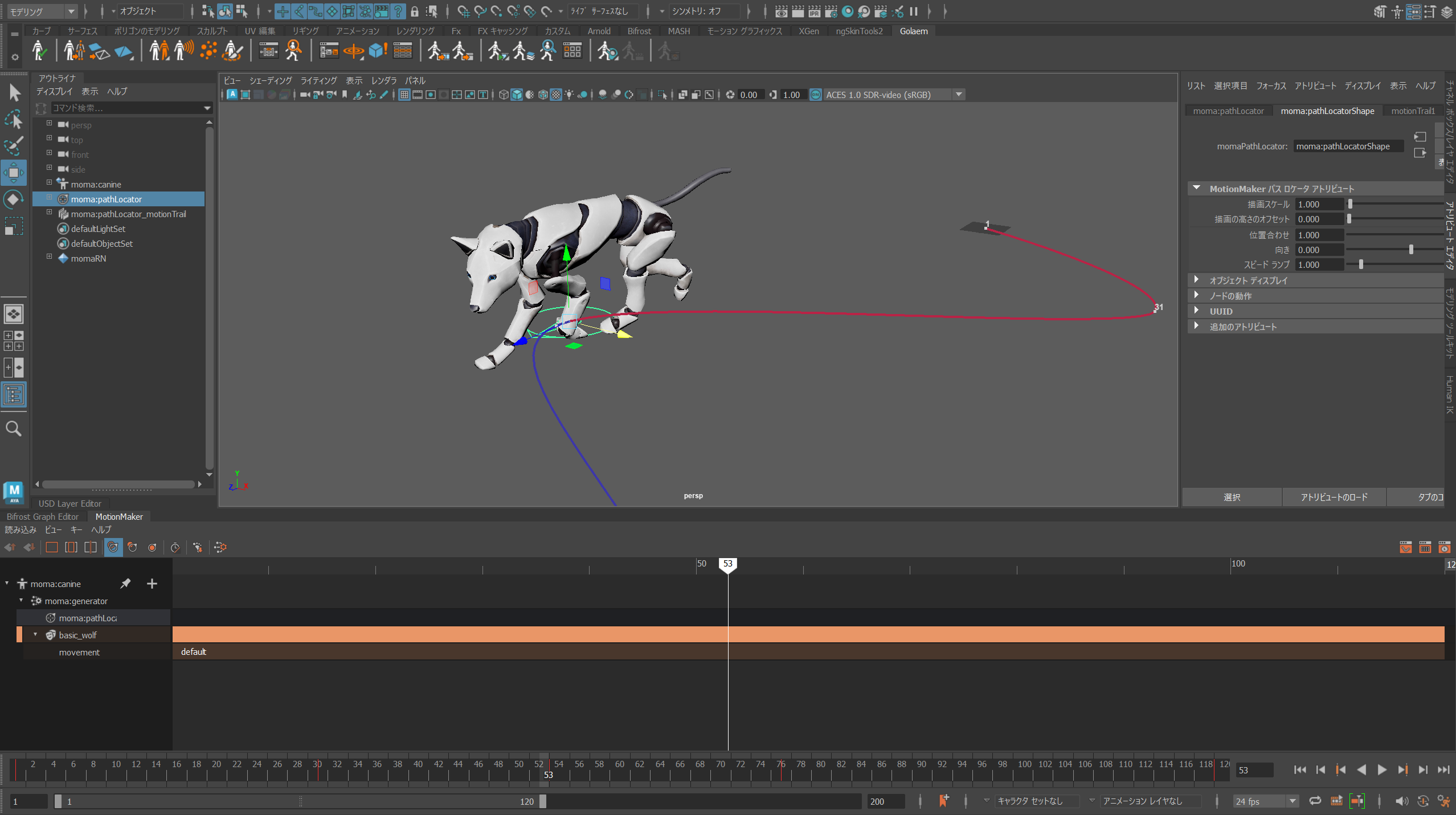The height and width of the screenshot is (815, 1456).
Task: Click the magnifier search icon in left sidebar
Action: pyautogui.click(x=14, y=429)
